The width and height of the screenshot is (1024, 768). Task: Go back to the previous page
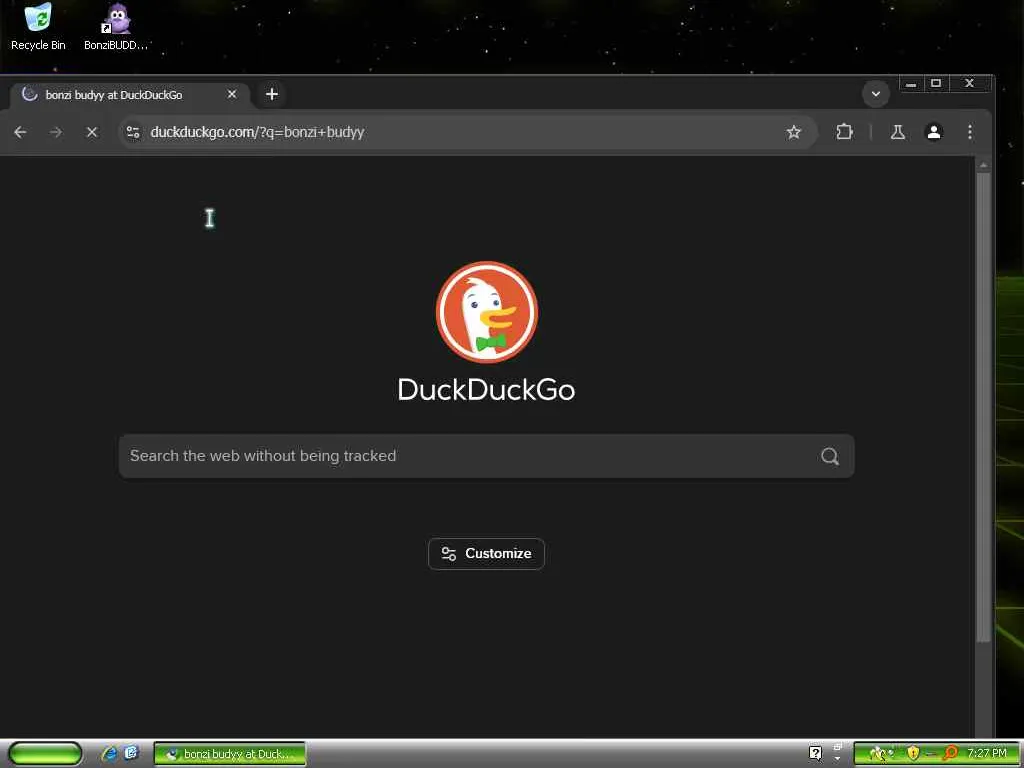coord(20,132)
